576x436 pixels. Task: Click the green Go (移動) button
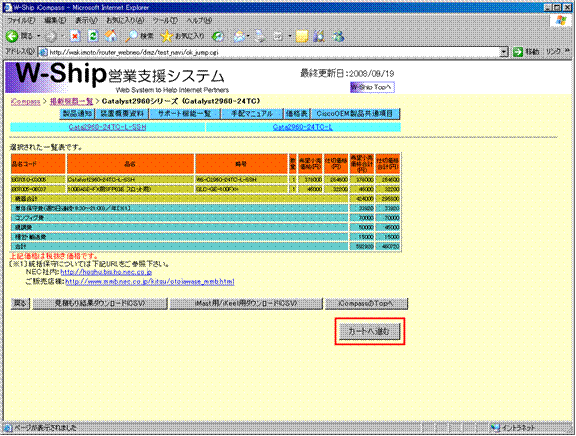(526, 52)
